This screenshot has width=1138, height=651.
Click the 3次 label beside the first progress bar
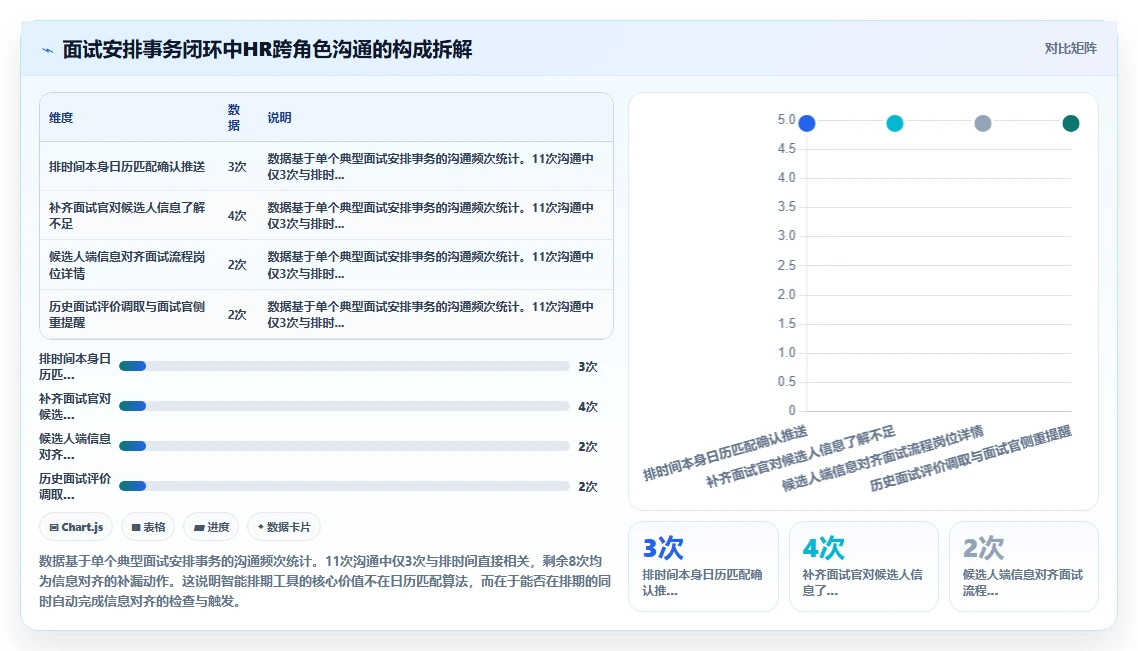tap(588, 367)
